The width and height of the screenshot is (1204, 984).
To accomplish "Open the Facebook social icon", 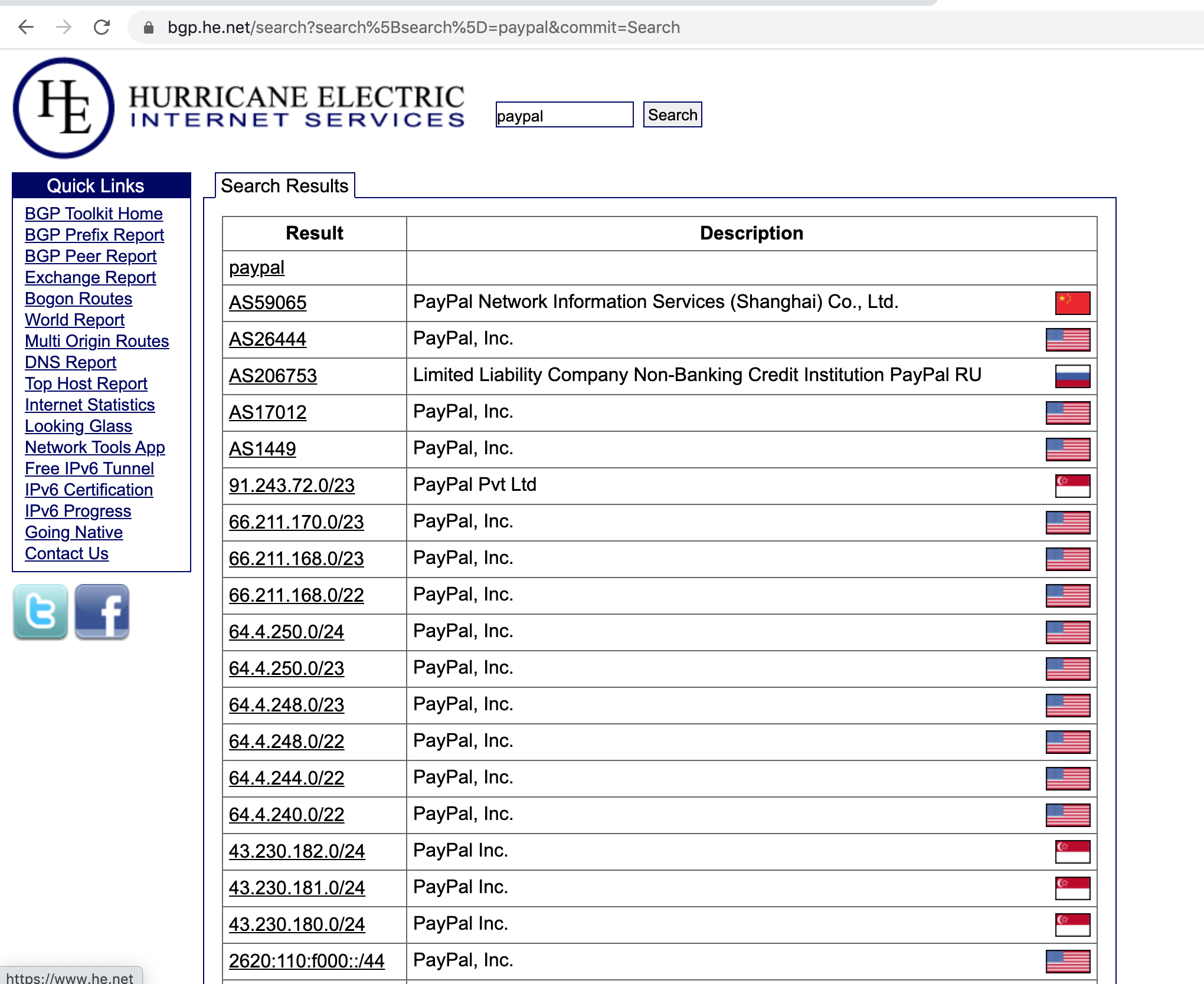I will [102, 612].
